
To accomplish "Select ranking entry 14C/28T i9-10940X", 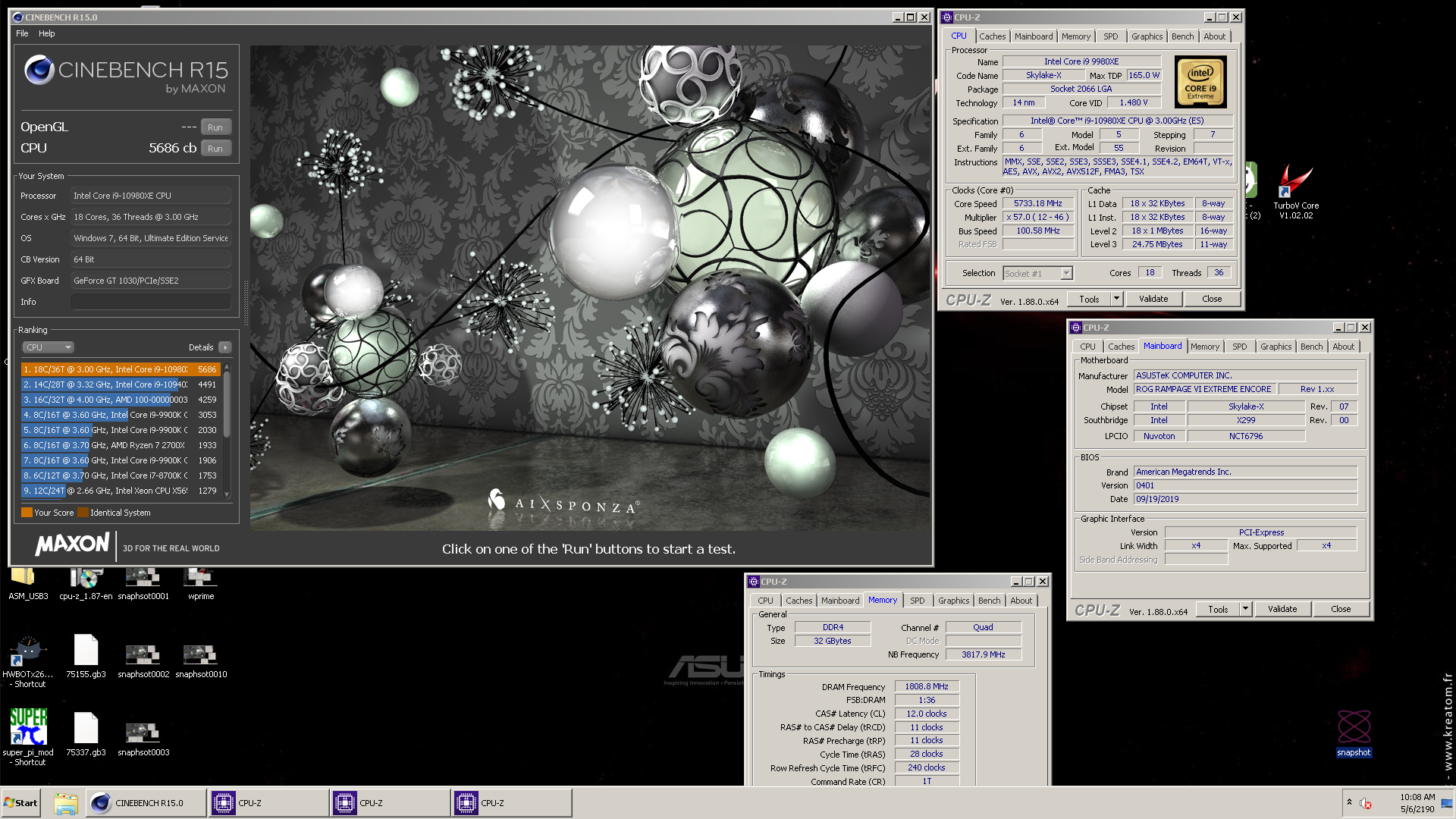I will [121, 384].
